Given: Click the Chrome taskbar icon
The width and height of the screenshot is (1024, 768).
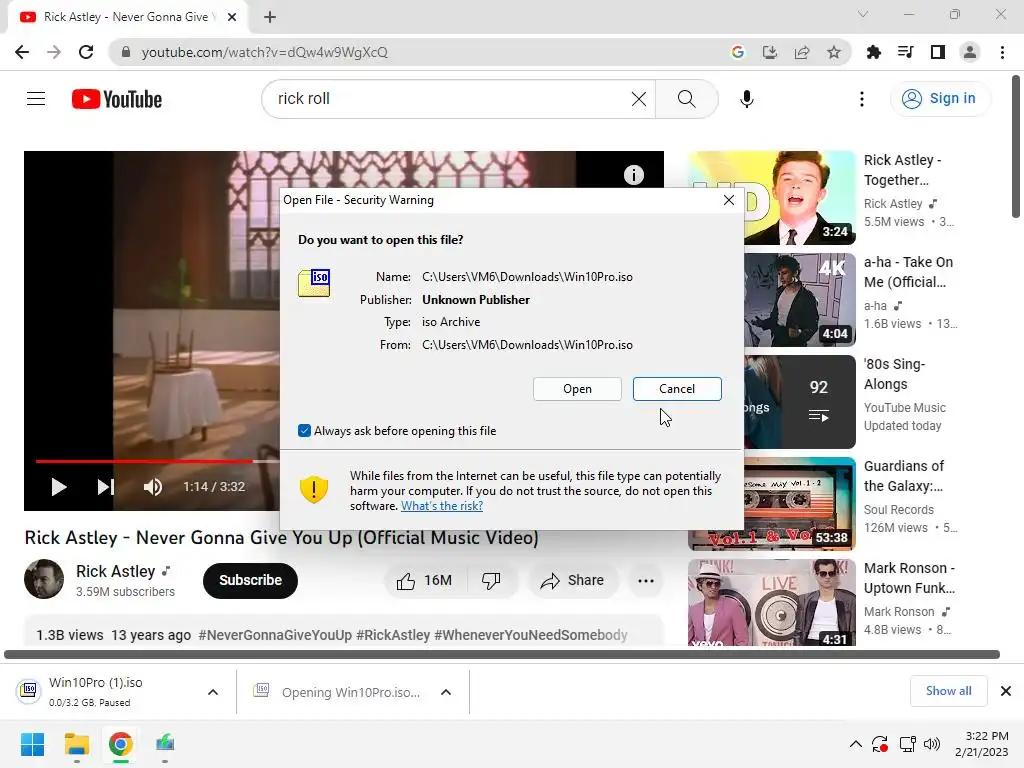Looking at the screenshot, I should point(121,744).
